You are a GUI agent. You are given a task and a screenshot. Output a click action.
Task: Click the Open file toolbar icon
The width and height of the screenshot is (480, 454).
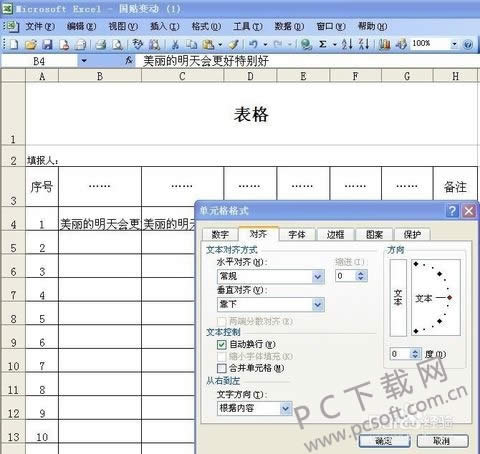(31, 44)
